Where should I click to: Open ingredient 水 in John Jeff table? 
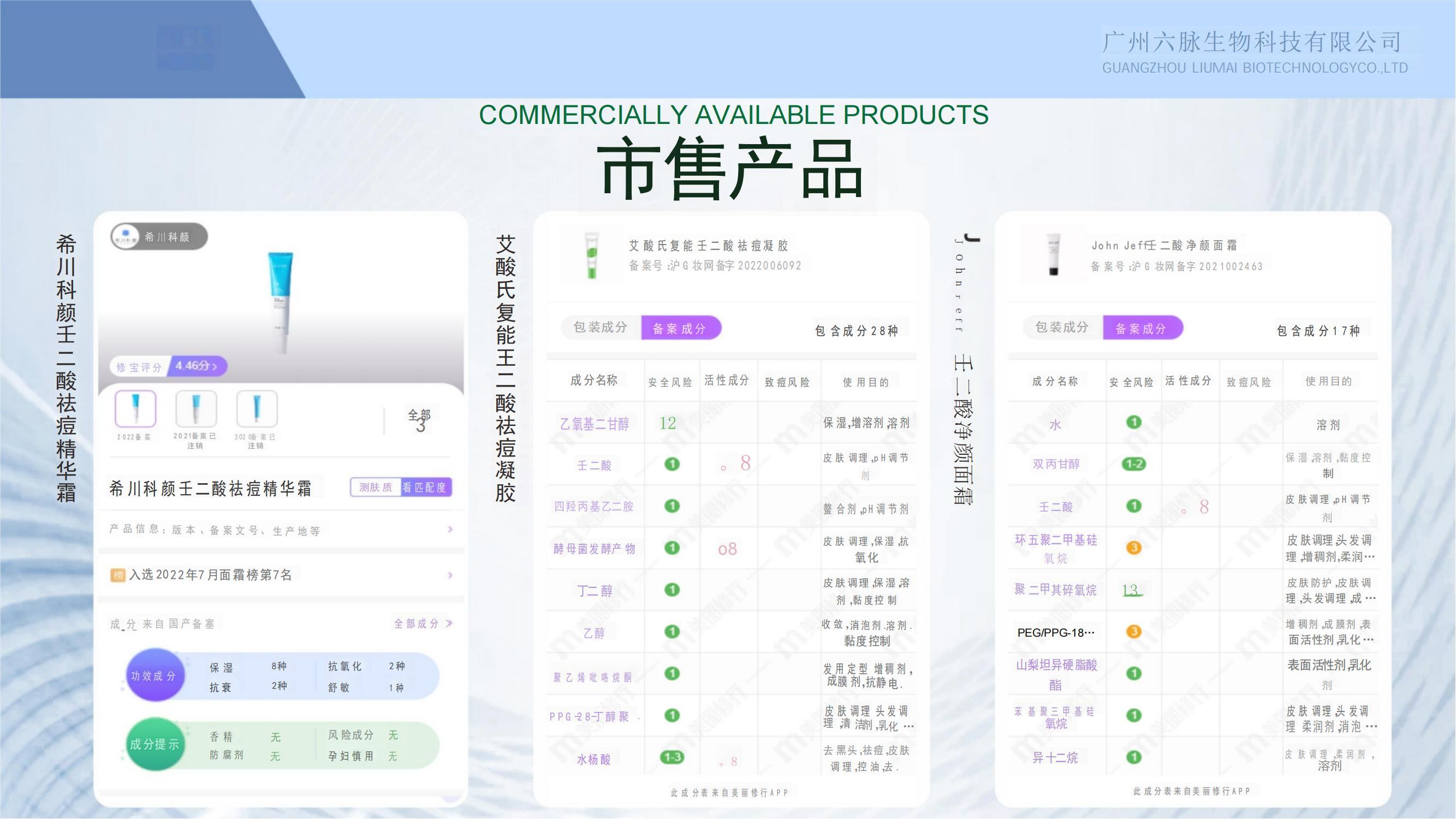(x=1055, y=424)
